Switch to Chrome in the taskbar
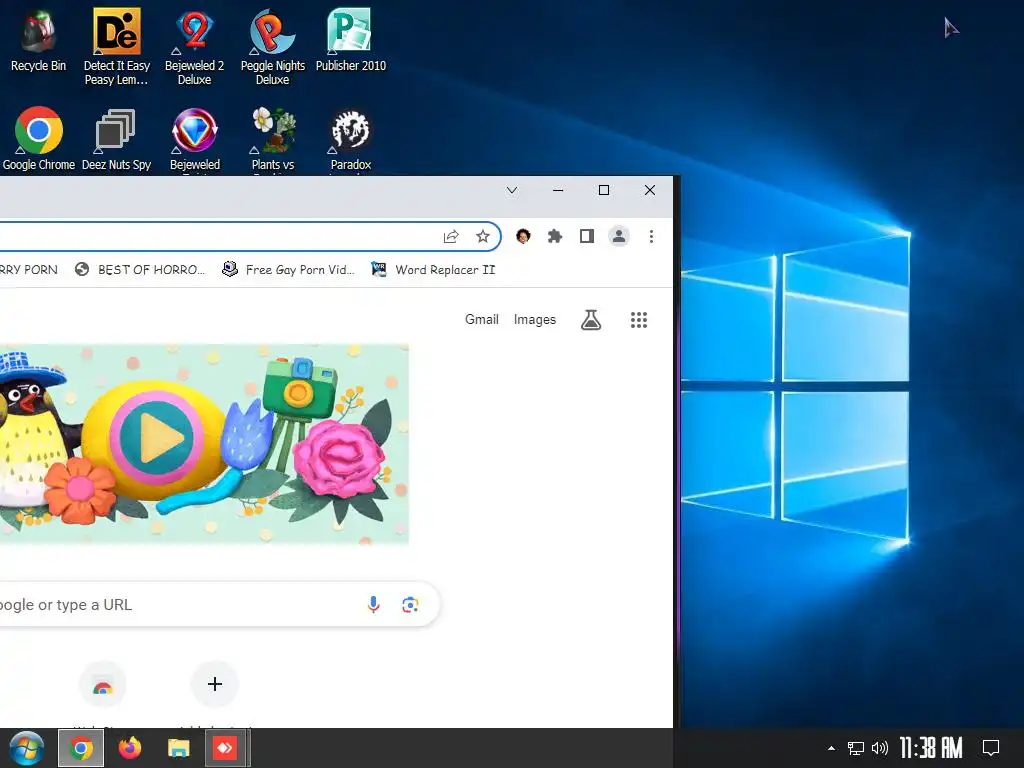The width and height of the screenshot is (1024, 768). 81,748
